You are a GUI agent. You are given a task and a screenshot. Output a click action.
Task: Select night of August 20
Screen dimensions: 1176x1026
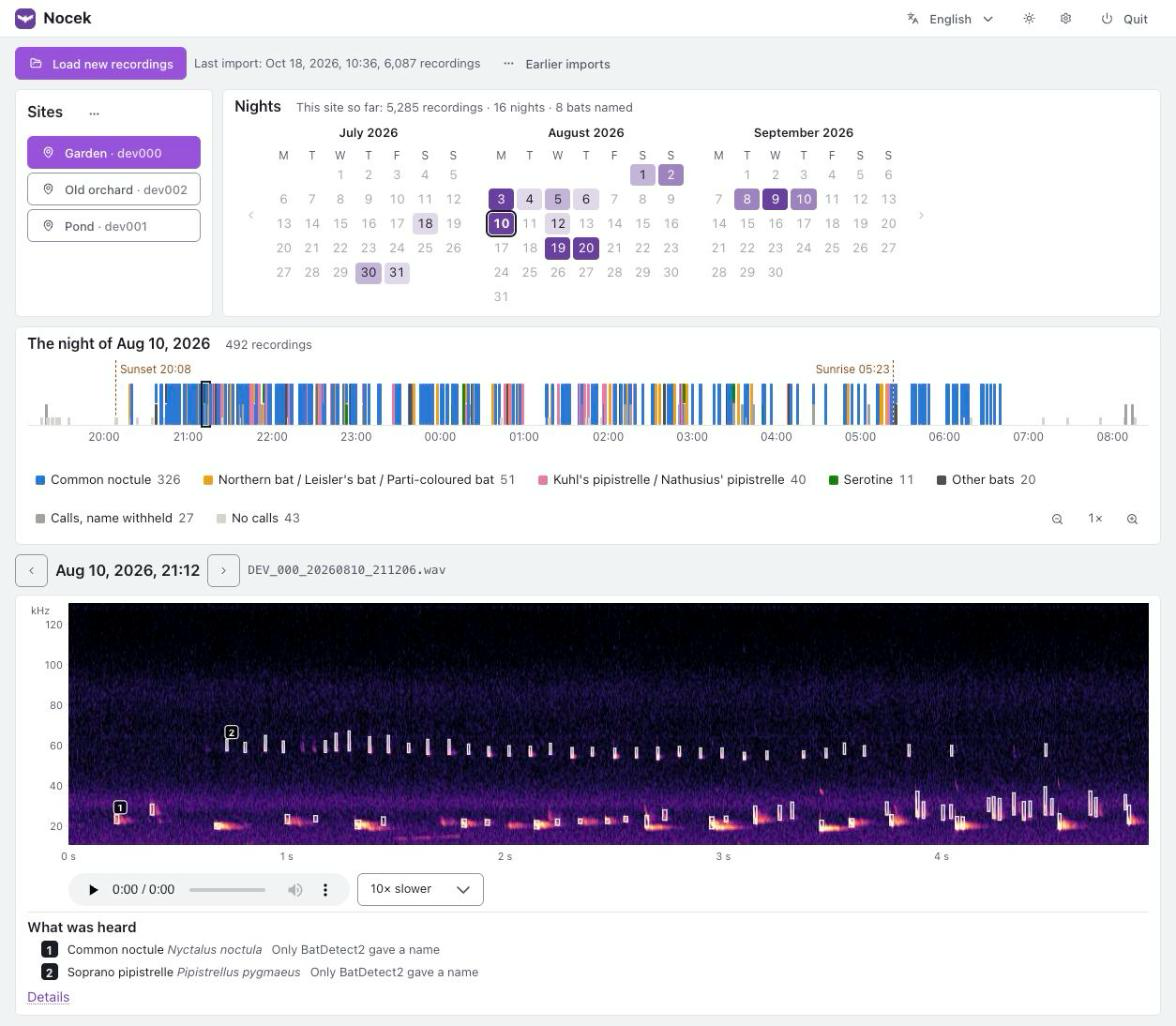tap(586, 248)
